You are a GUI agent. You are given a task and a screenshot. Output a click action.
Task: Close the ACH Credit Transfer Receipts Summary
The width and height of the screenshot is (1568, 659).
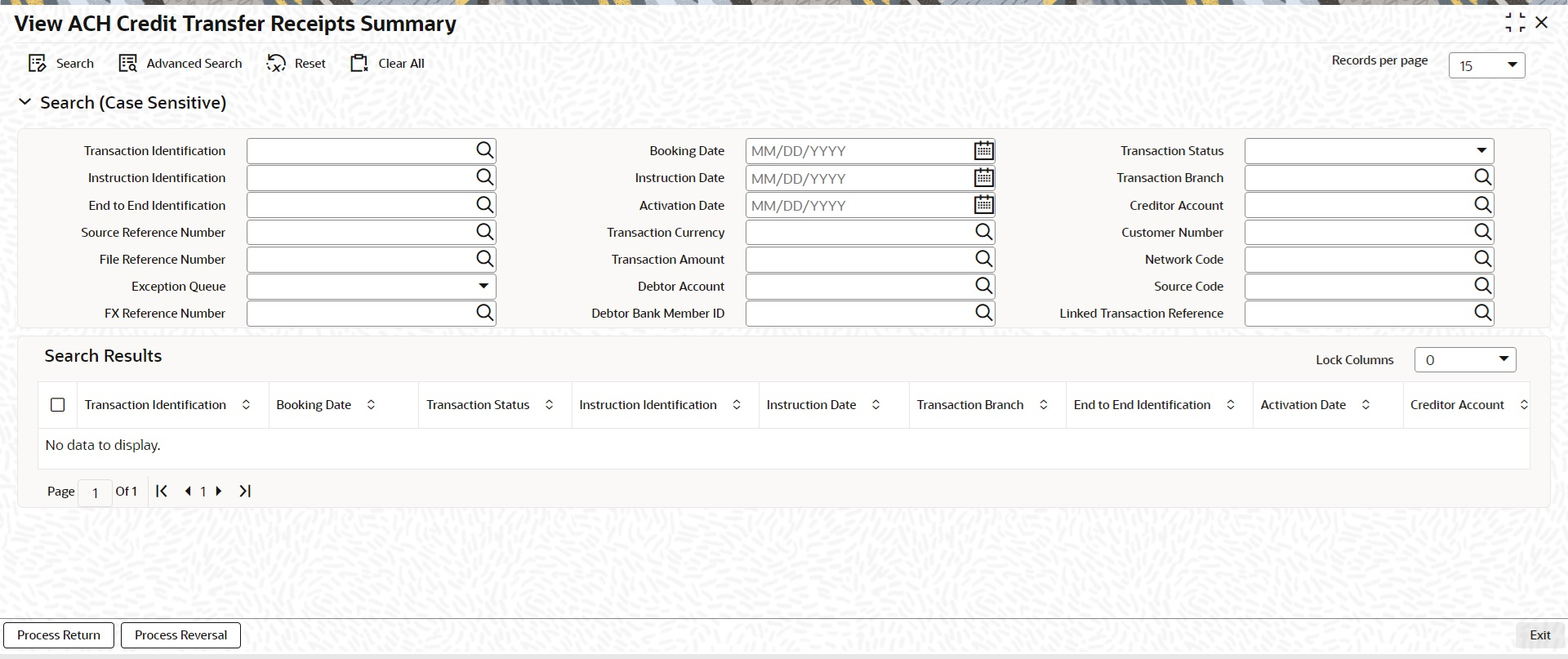coord(1542,23)
